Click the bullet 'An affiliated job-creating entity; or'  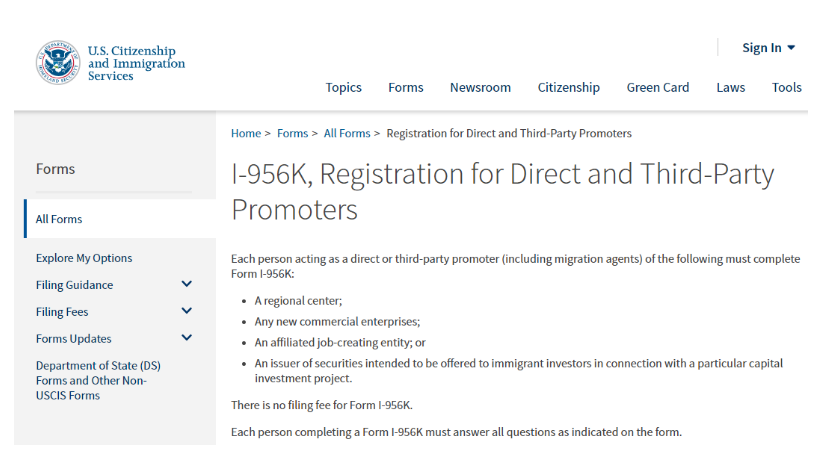[340, 343]
